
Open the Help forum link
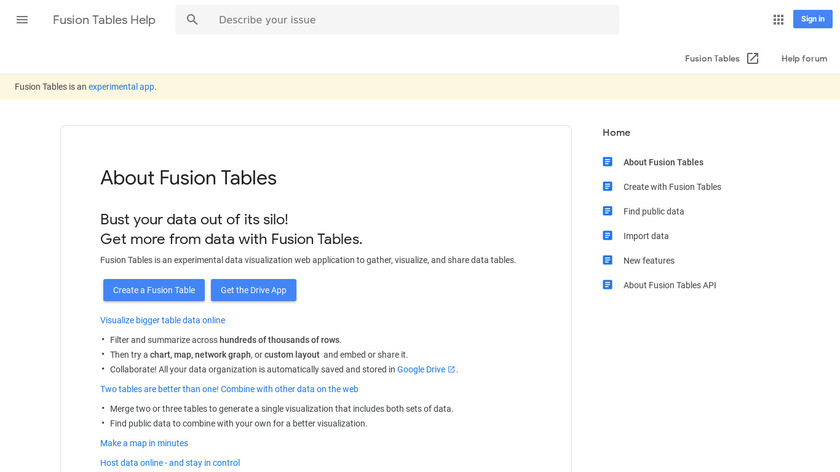(x=804, y=59)
